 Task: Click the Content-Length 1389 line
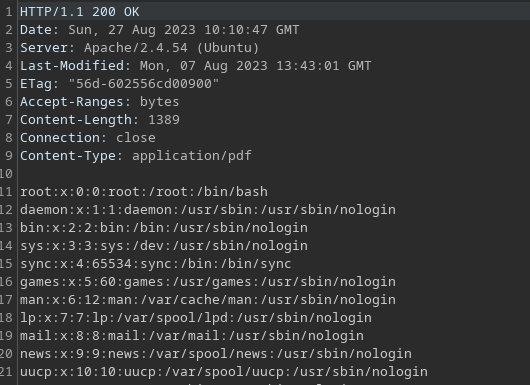(100, 120)
